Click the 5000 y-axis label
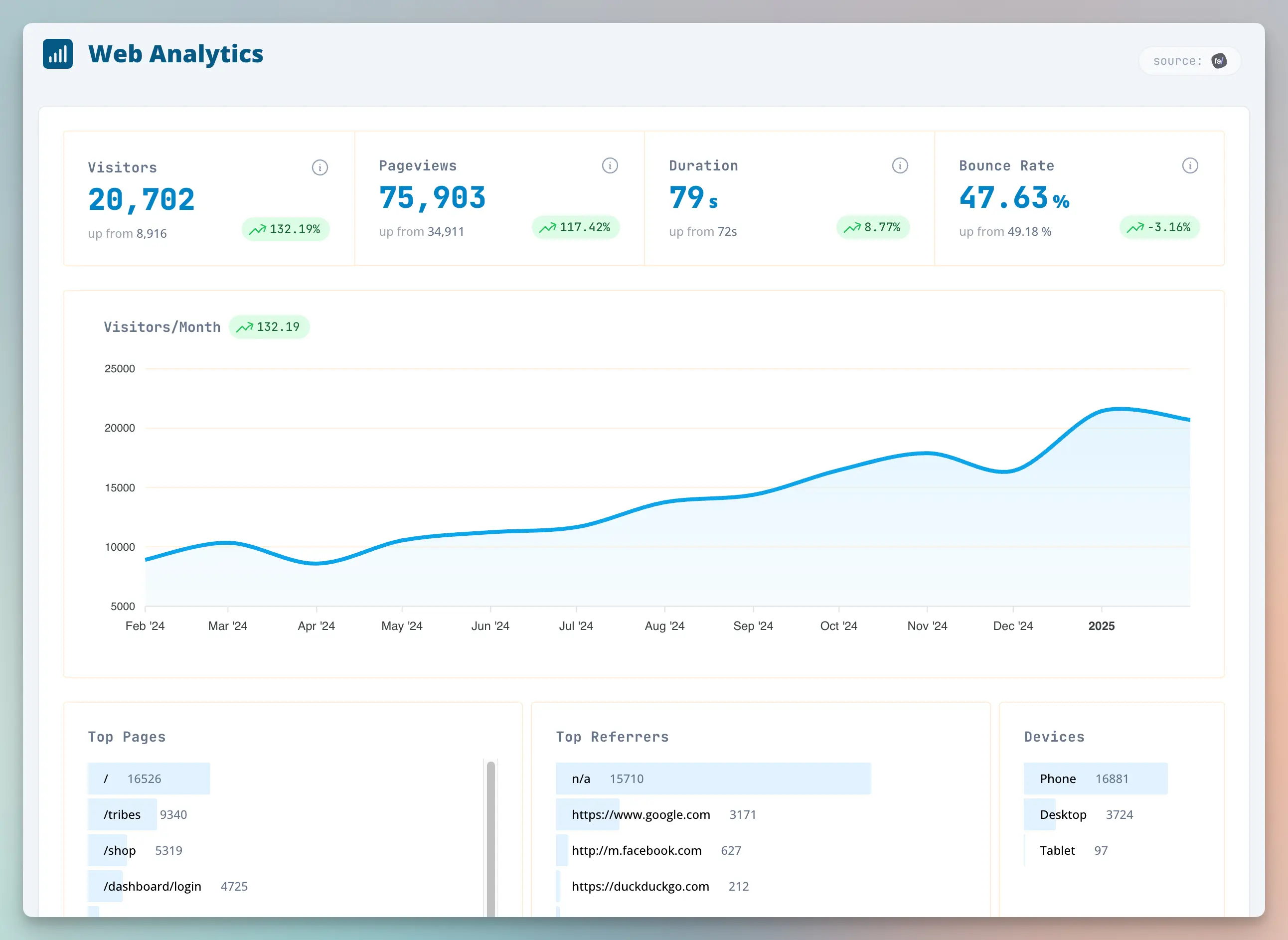This screenshot has height=940, width=1288. [x=123, y=607]
